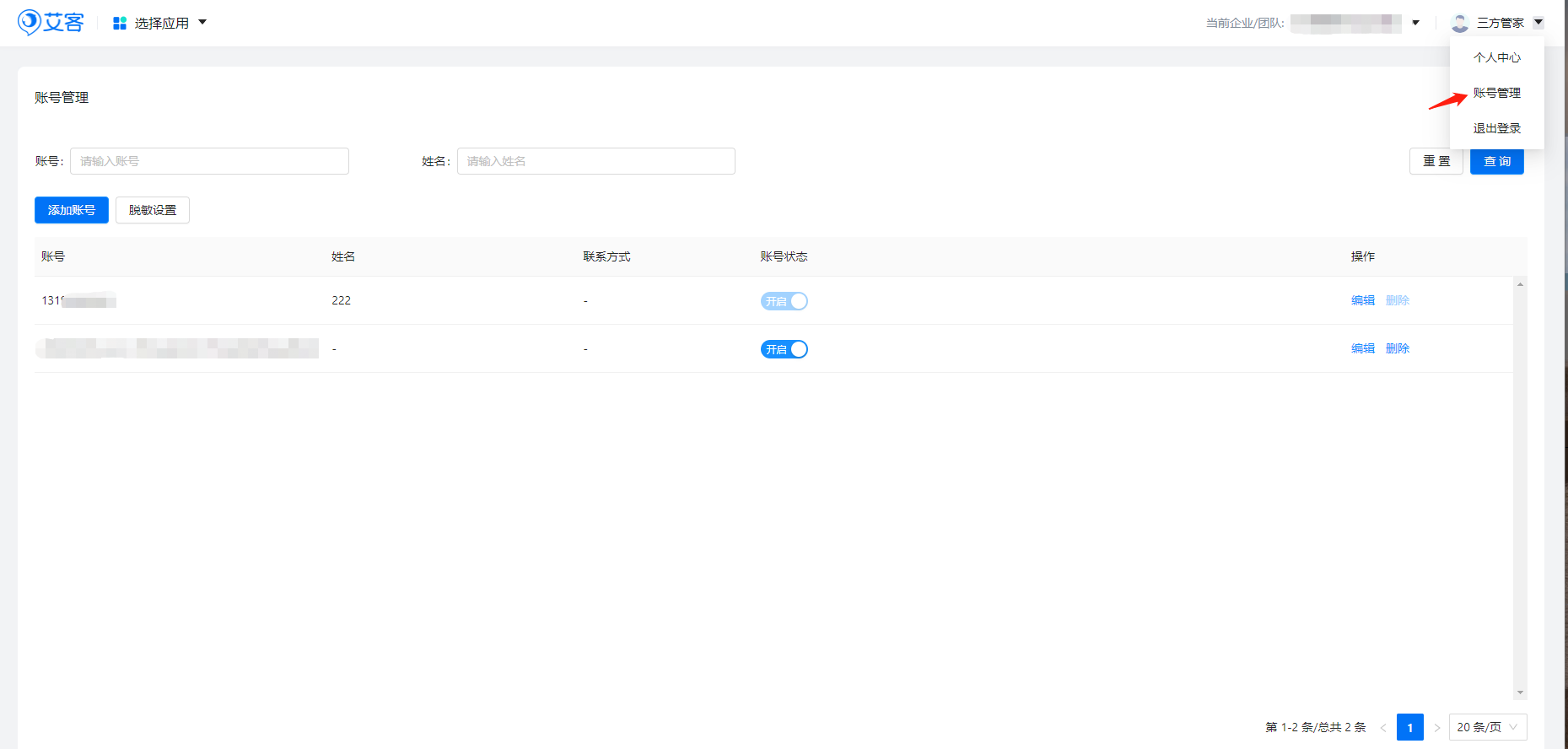Toggle account status switch for 222
Viewport: 1568px width, 749px height.
pos(784,301)
